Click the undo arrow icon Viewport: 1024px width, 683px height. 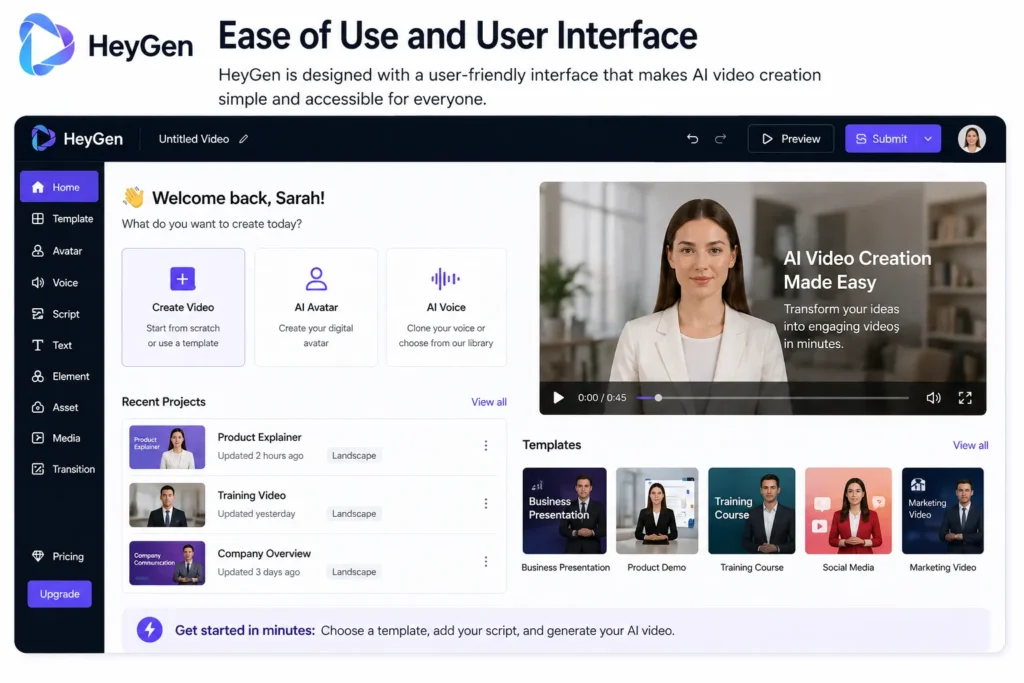(x=692, y=138)
